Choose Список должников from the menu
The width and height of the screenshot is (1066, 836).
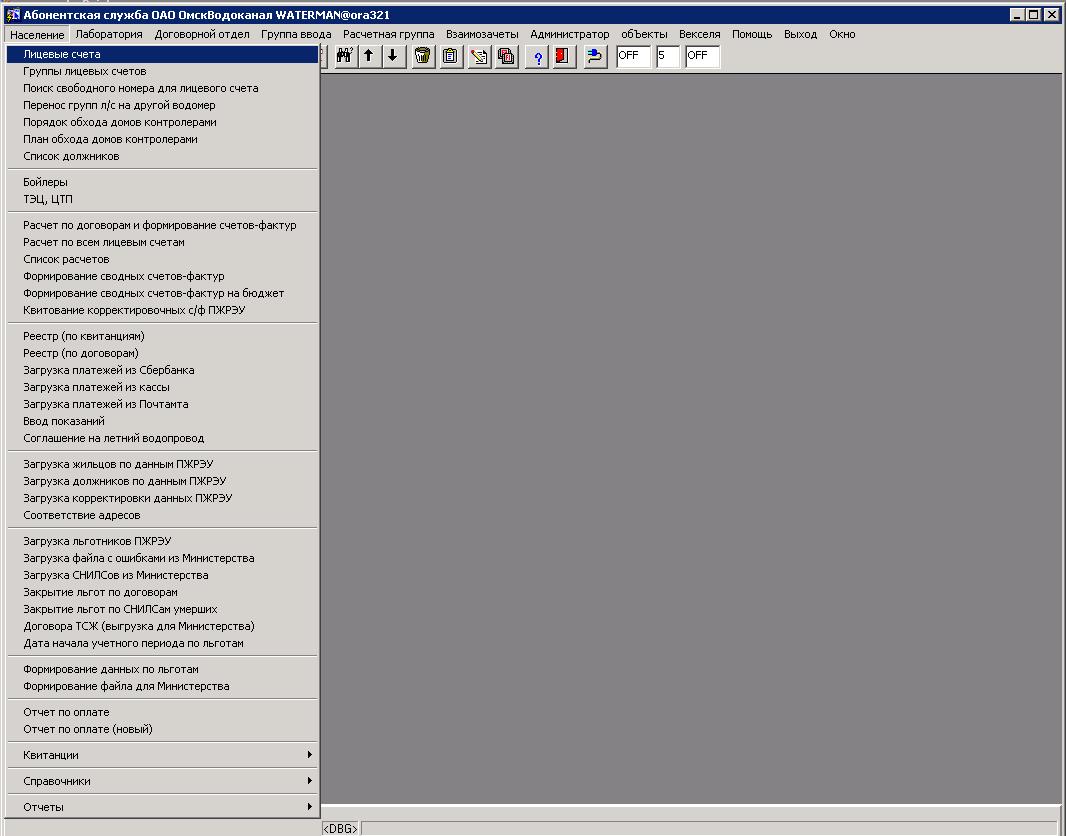coord(71,156)
